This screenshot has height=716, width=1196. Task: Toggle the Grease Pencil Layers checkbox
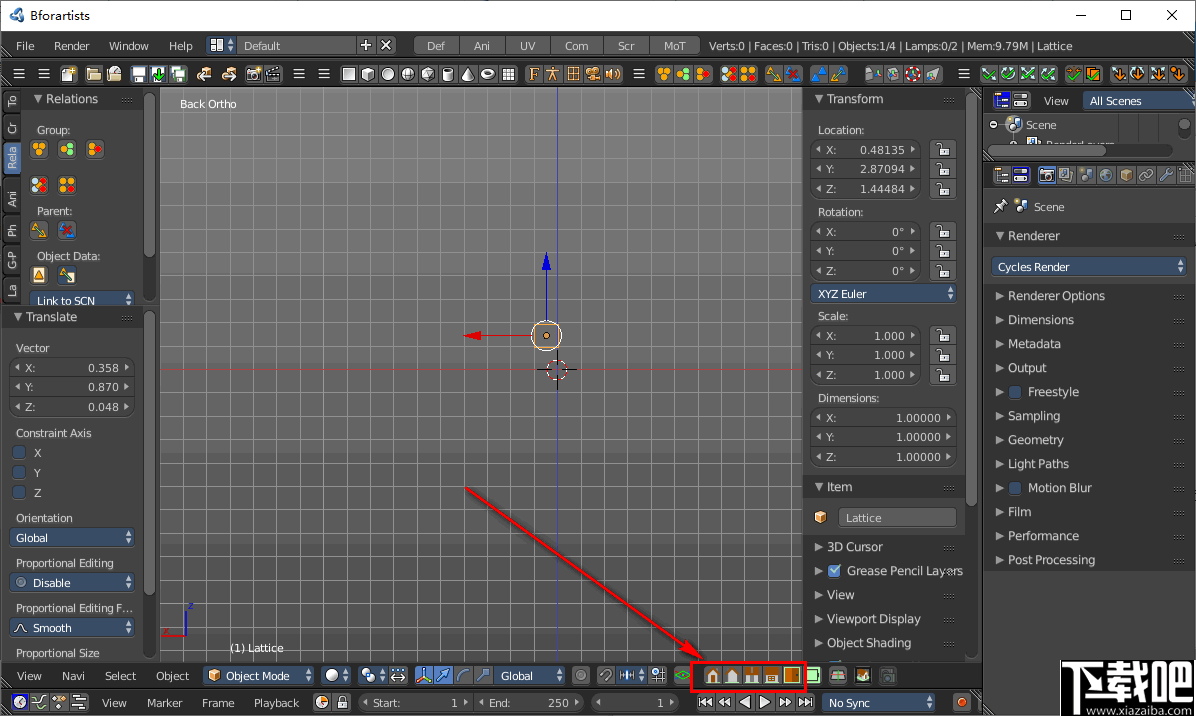835,571
